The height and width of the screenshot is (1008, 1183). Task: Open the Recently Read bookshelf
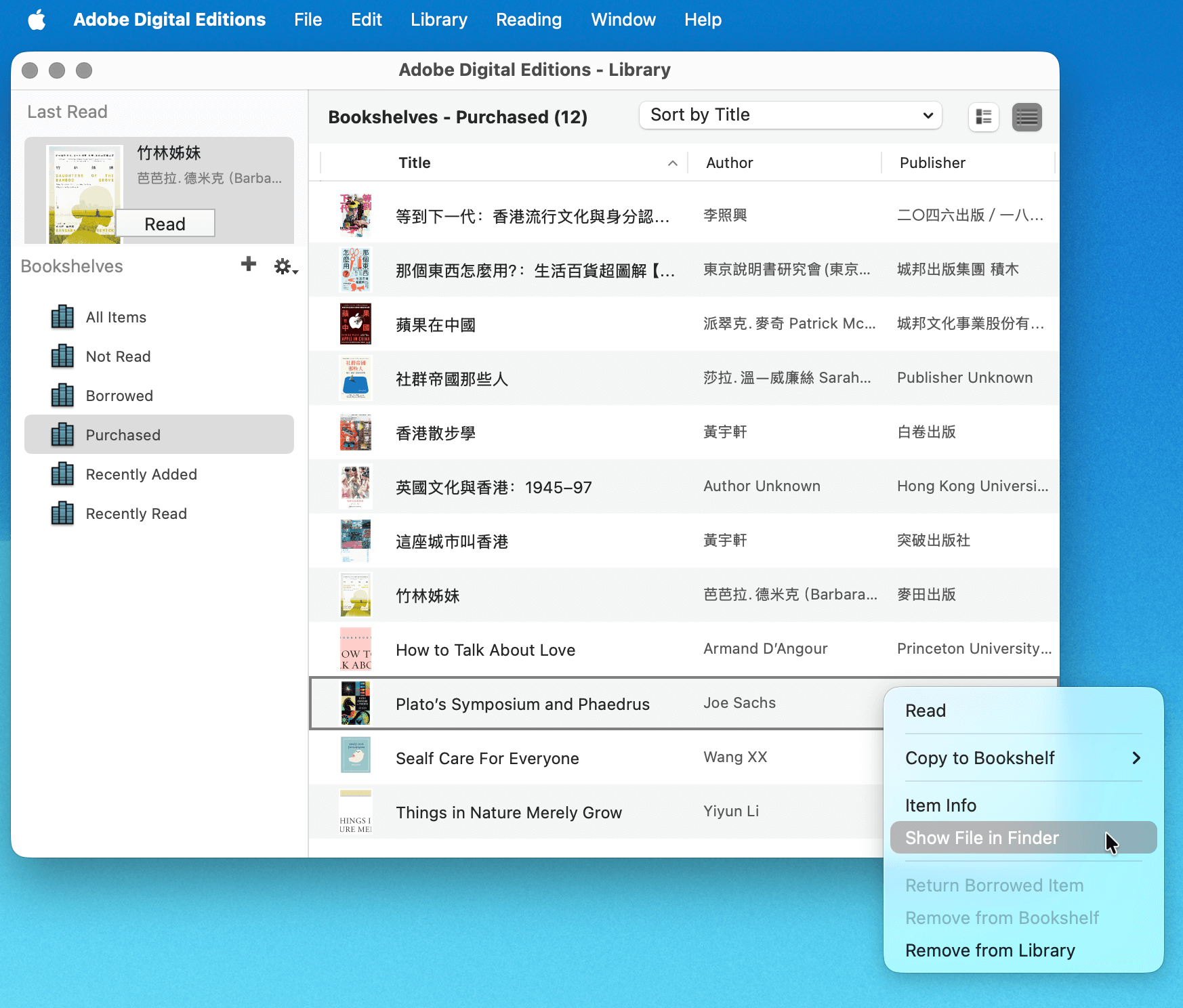(x=136, y=513)
